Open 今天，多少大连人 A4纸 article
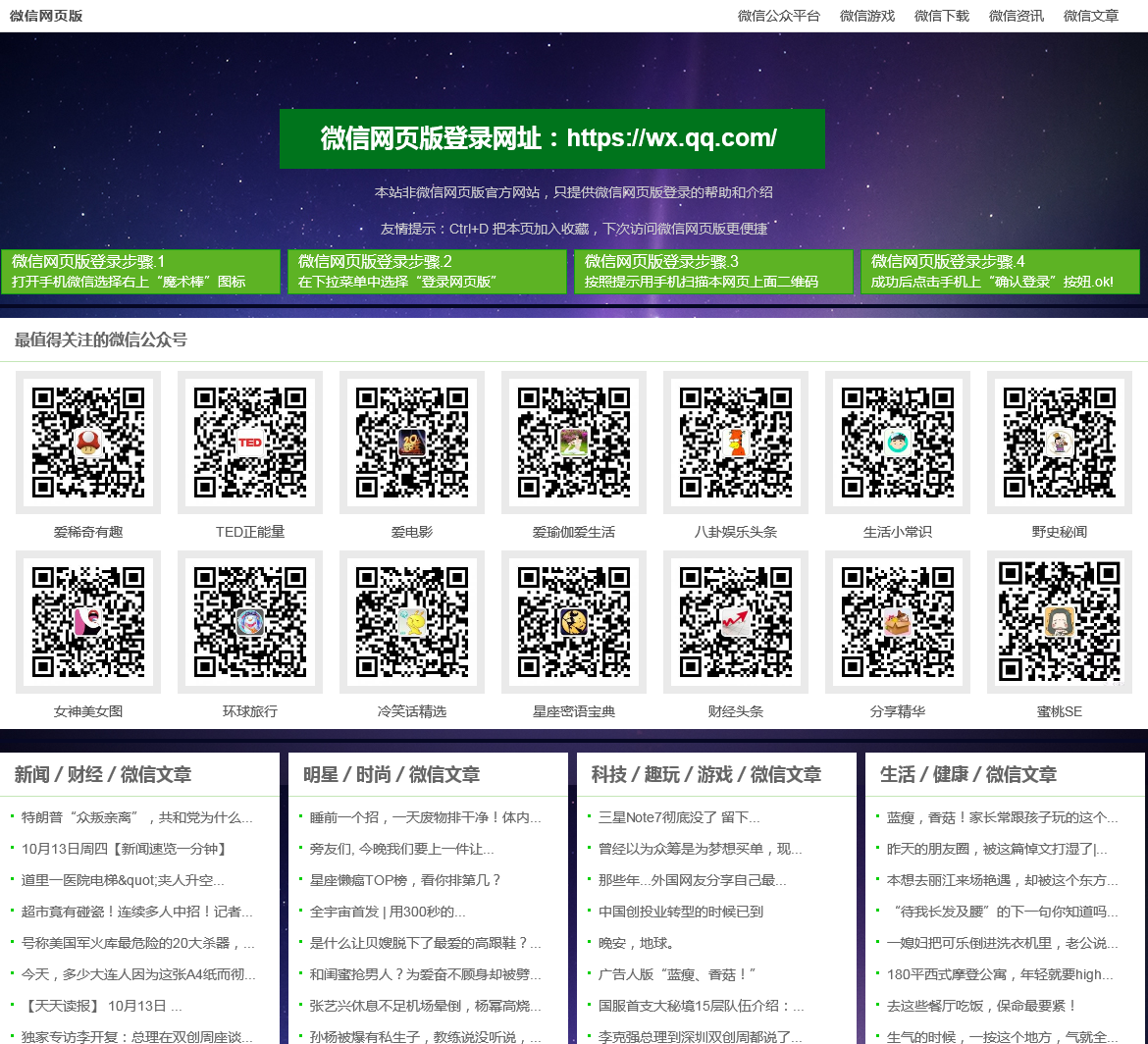 (138, 975)
